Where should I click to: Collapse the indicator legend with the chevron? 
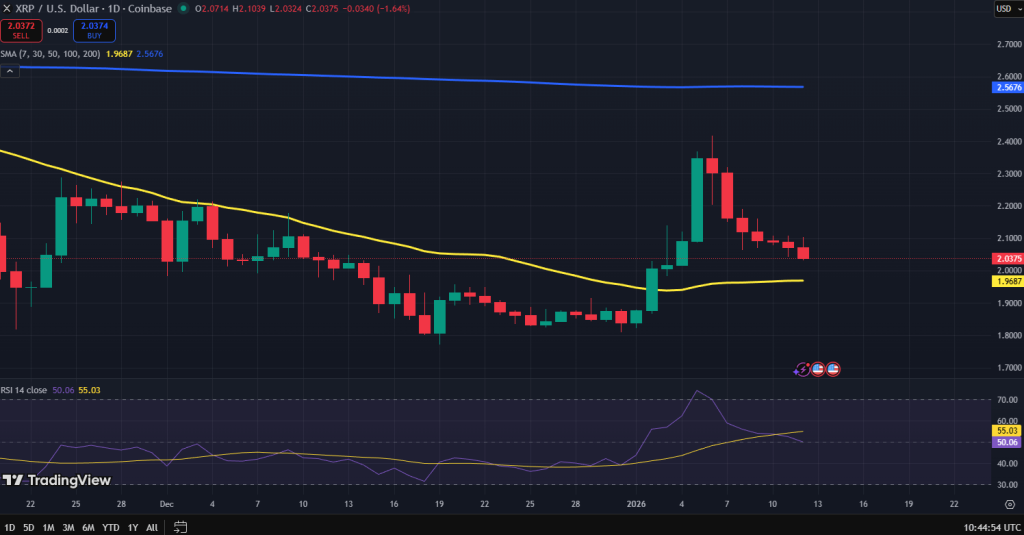click(x=10, y=71)
